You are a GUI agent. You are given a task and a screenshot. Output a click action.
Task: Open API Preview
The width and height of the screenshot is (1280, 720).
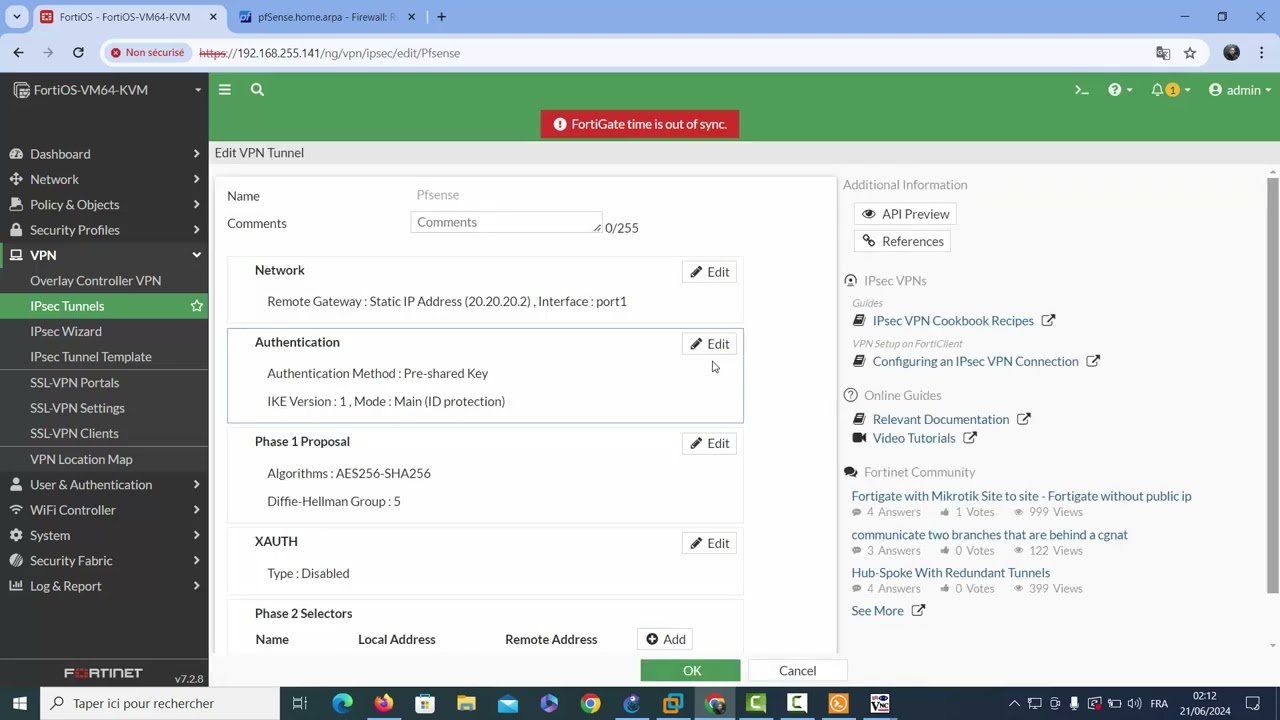click(906, 214)
